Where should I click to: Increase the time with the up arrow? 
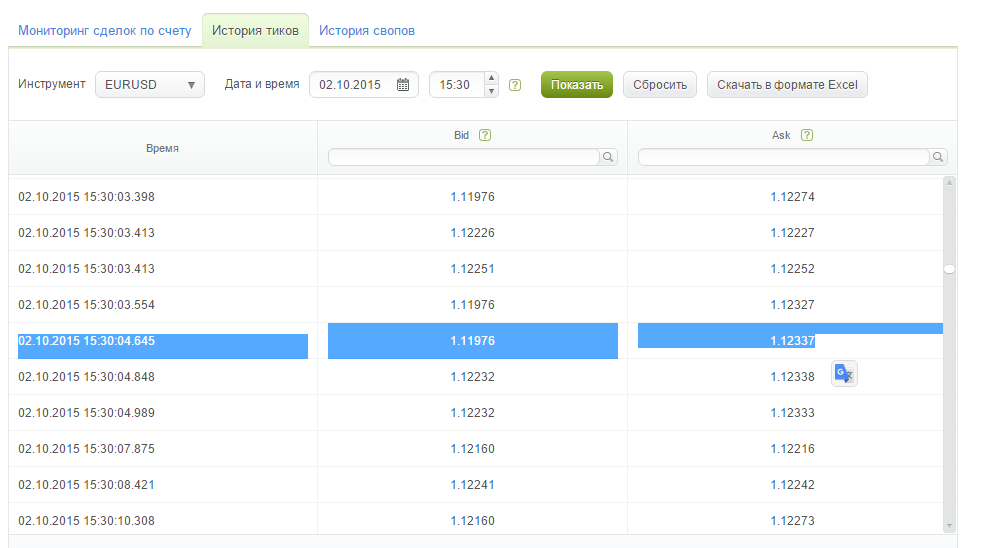(x=491, y=78)
